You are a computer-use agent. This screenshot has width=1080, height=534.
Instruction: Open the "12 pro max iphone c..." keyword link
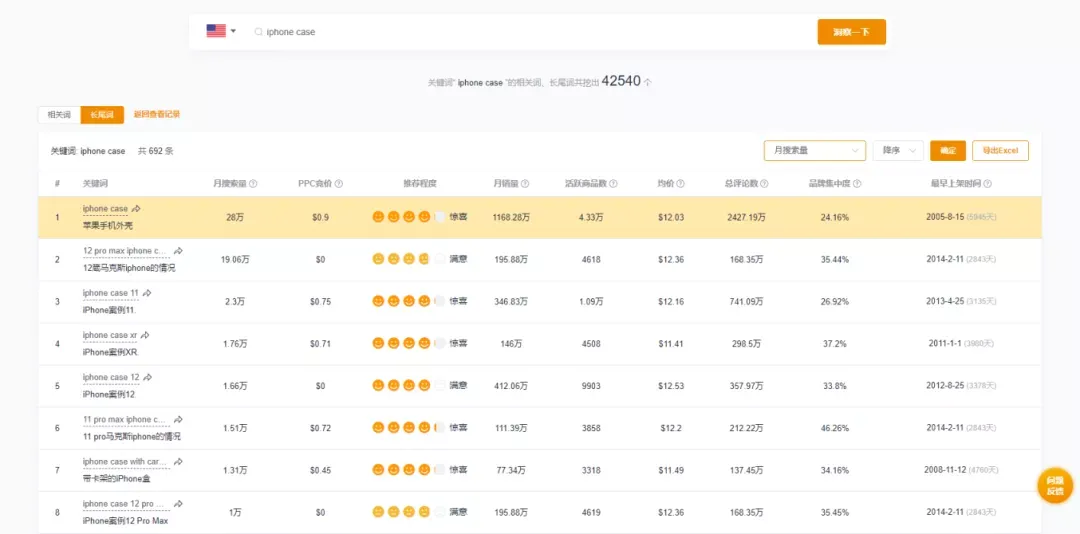click(x=125, y=251)
